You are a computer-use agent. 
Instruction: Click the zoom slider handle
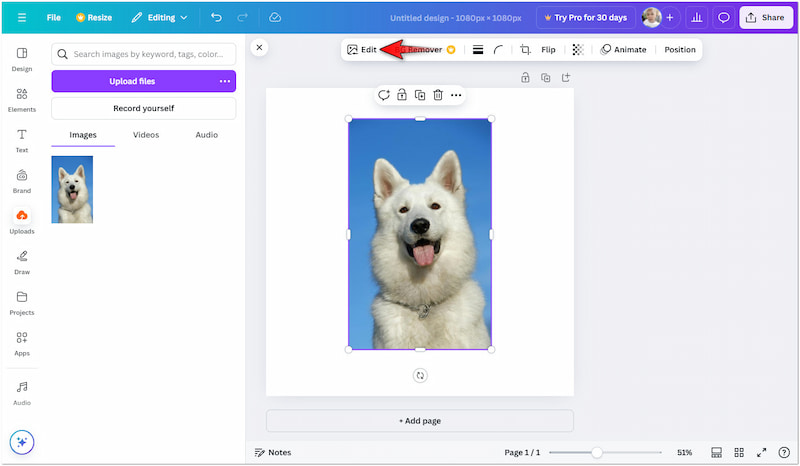[x=597, y=452]
